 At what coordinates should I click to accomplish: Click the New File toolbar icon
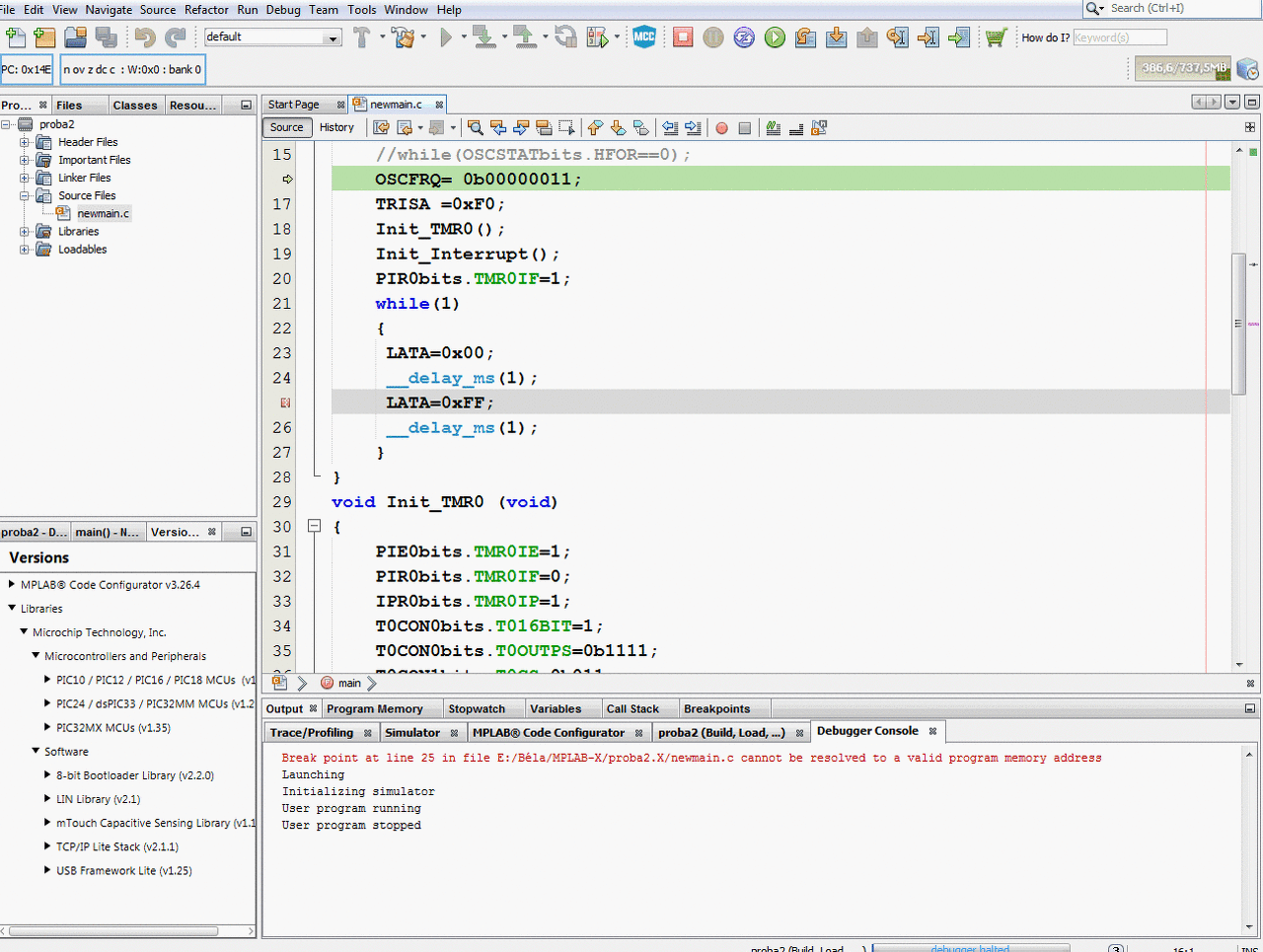point(16,37)
